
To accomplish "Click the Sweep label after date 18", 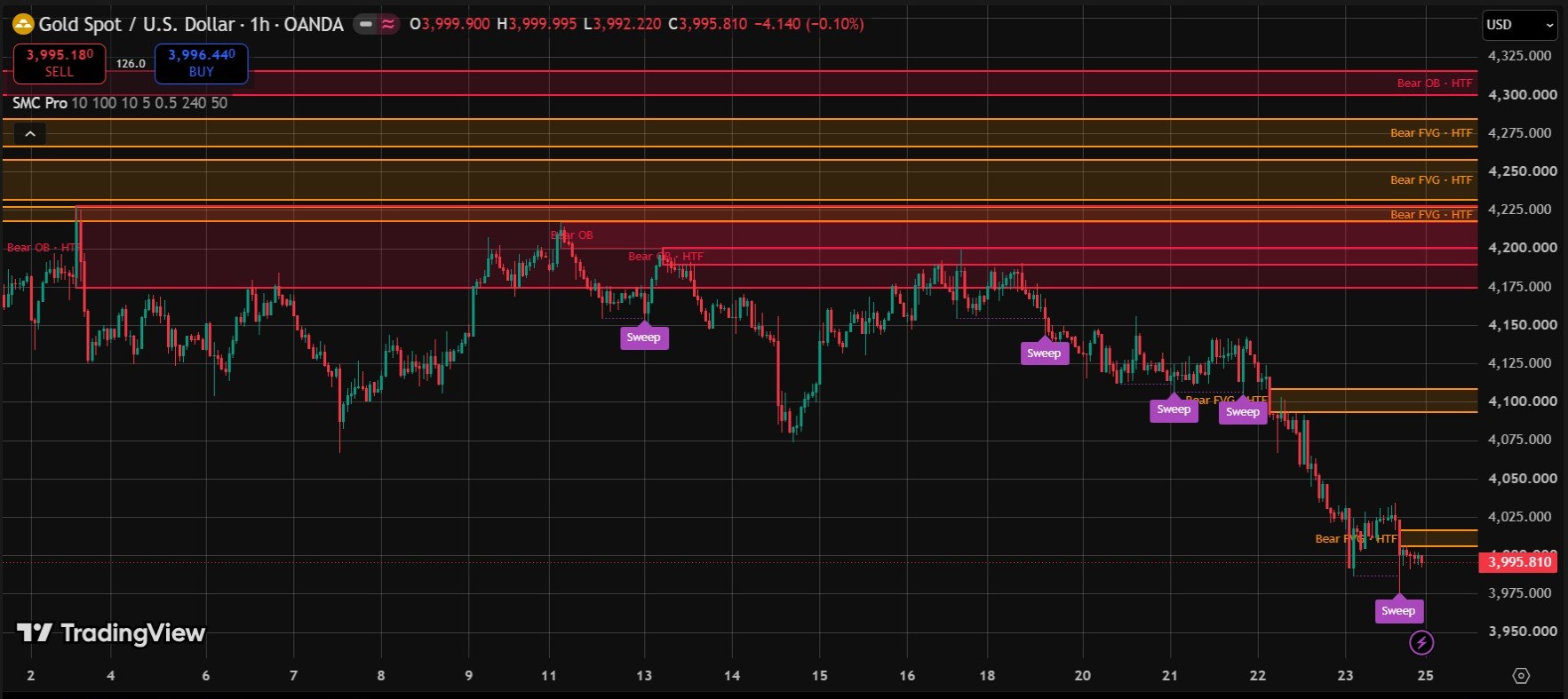I will coord(1044,353).
